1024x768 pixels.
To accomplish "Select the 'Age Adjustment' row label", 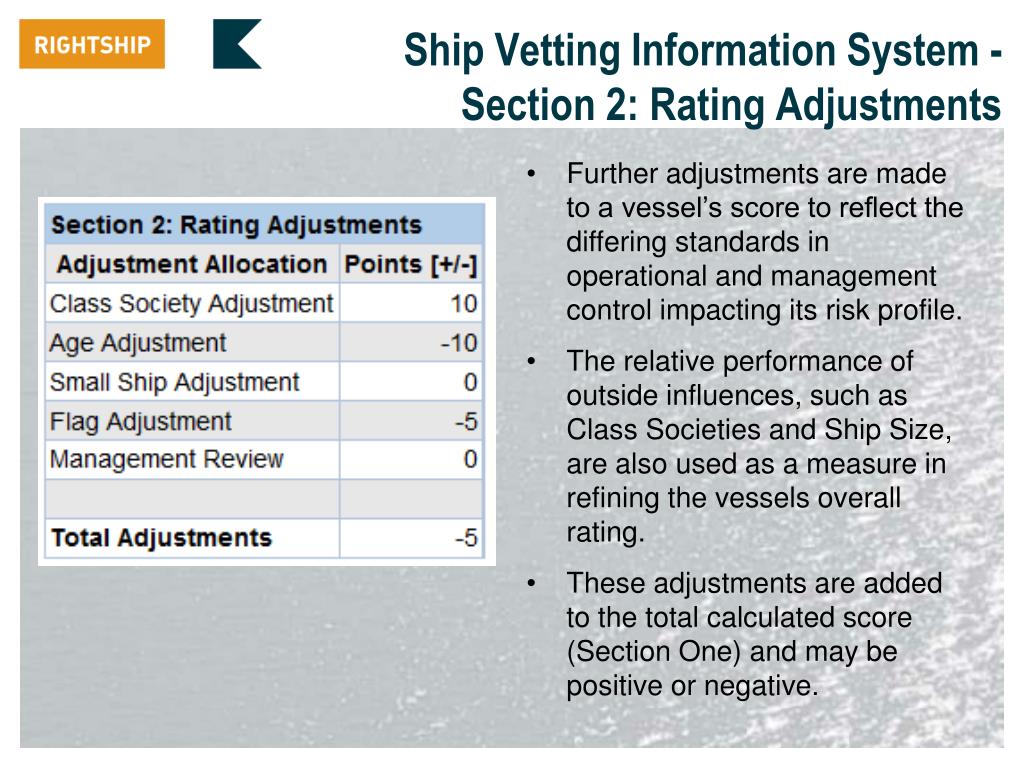I will click(x=138, y=343).
